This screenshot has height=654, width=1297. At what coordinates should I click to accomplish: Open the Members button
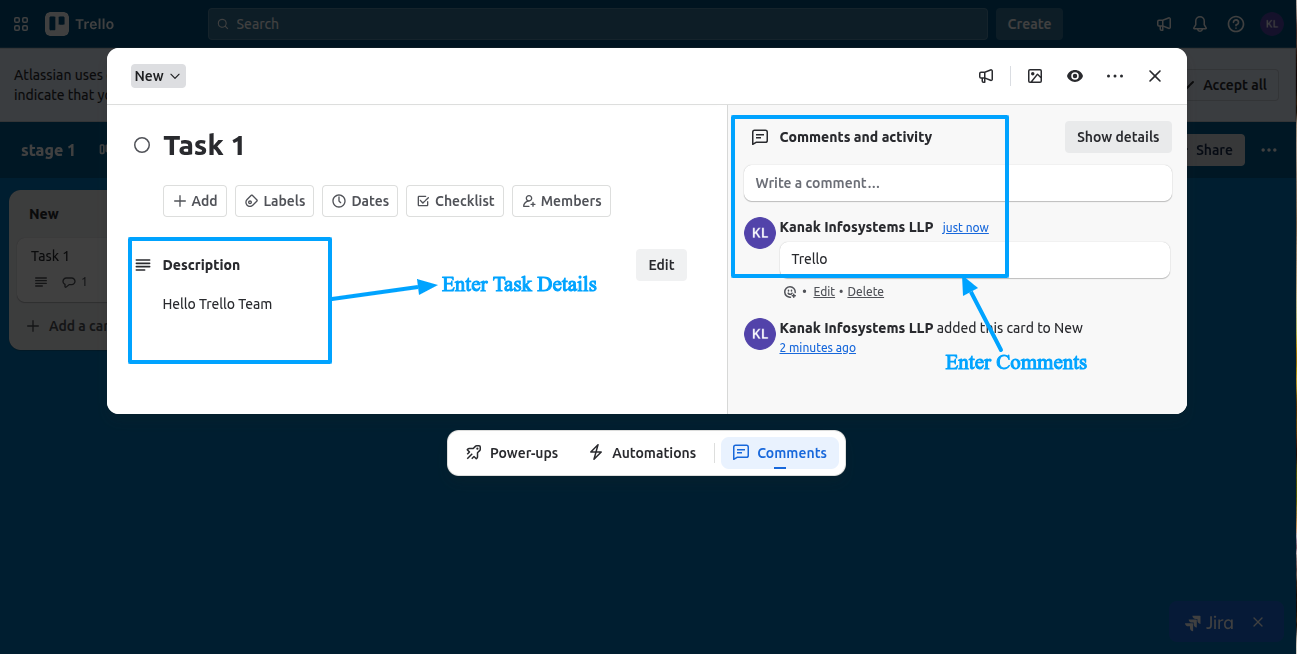pyautogui.click(x=561, y=201)
